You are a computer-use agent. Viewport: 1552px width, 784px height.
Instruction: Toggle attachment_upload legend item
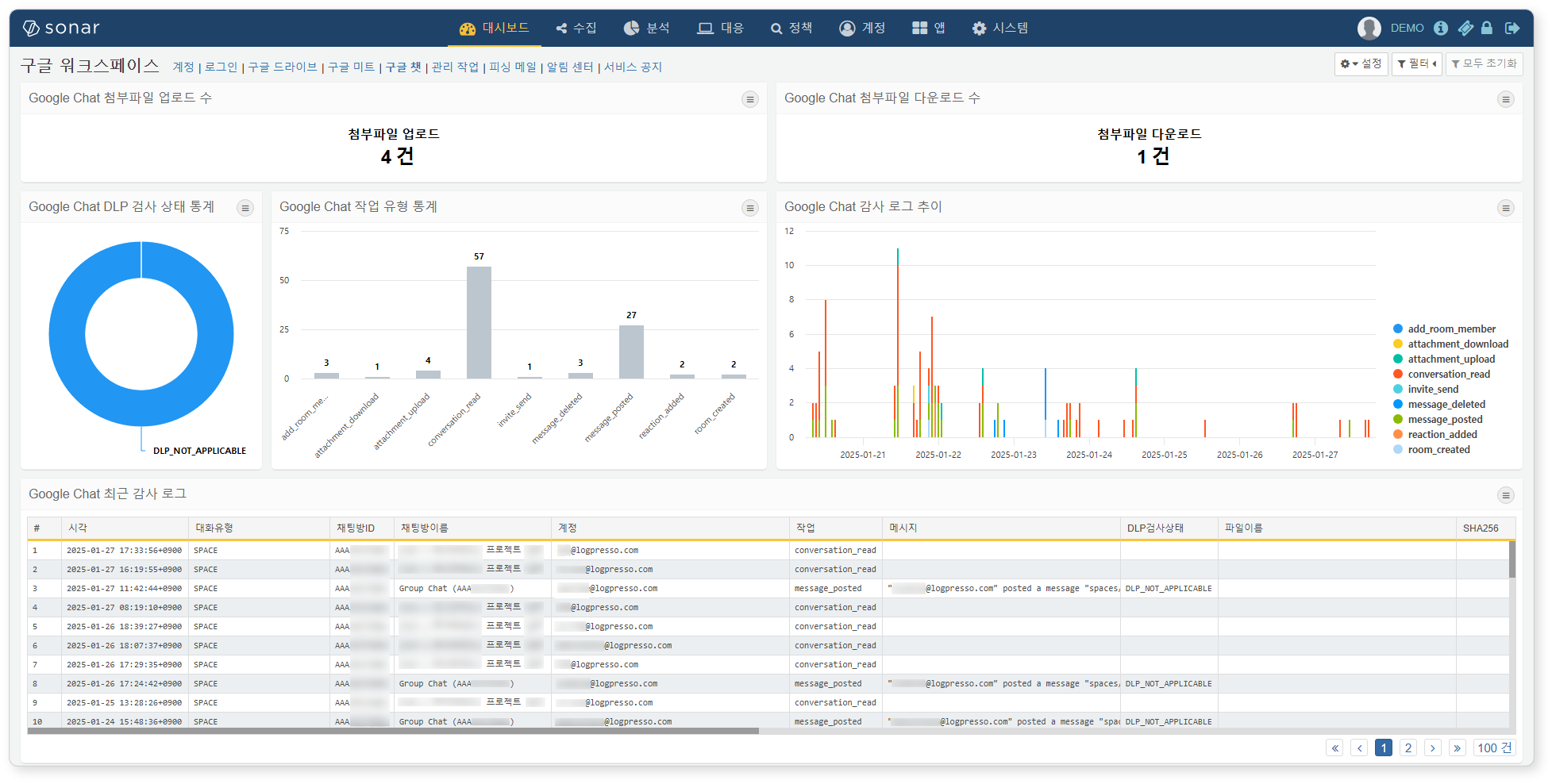1444,359
